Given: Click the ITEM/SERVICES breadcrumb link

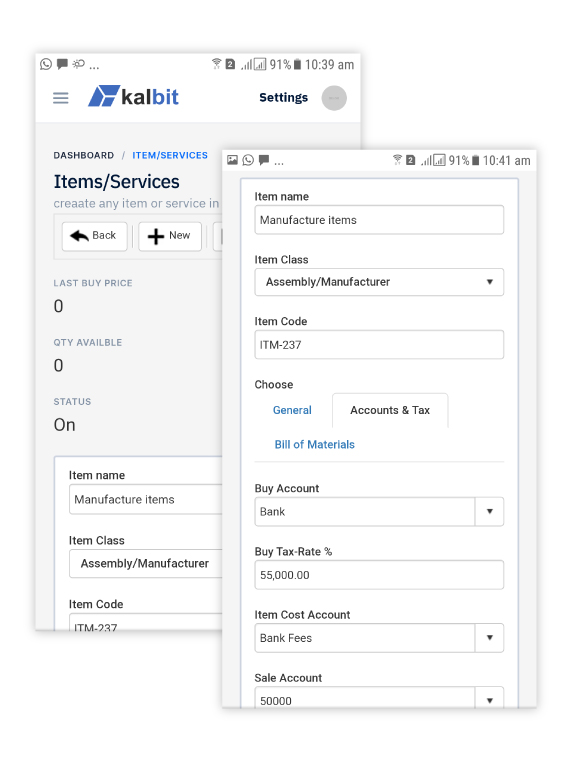Looking at the screenshot, I should tap(170, 156).
